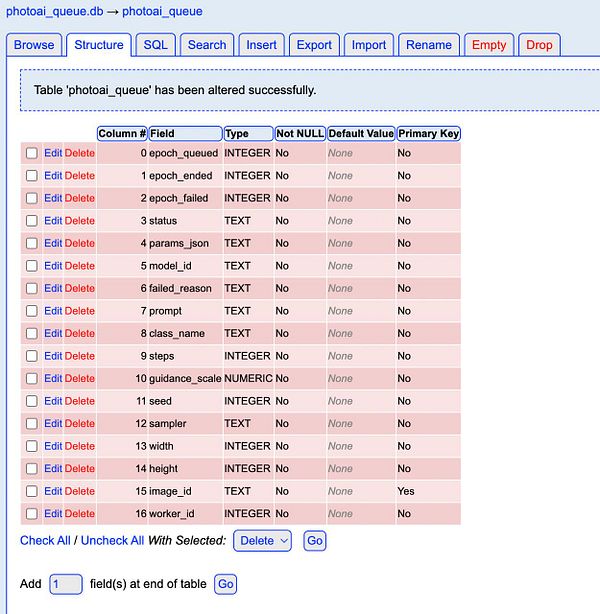The image size is (600, 614).
Task: Open the Rename tab
Action: pyautogui.click(x=429, y=45)
